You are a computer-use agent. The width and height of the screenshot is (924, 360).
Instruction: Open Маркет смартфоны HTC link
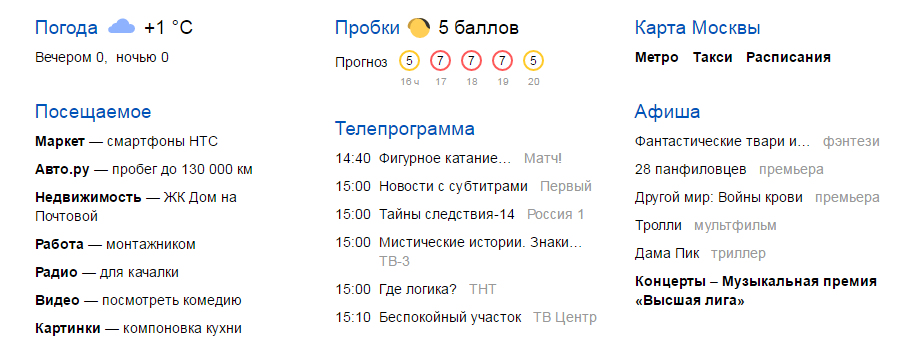click(x=127, y=141)
